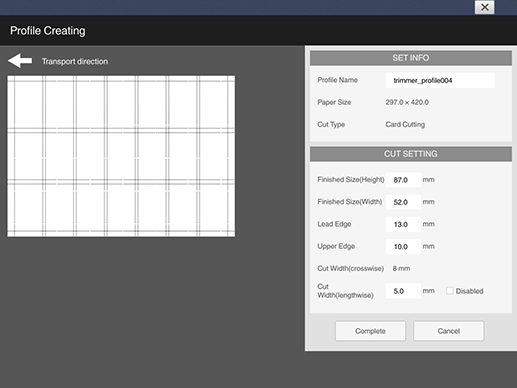Select the SET INFO section header
The image size is (517, 388).
coord(411,58)
